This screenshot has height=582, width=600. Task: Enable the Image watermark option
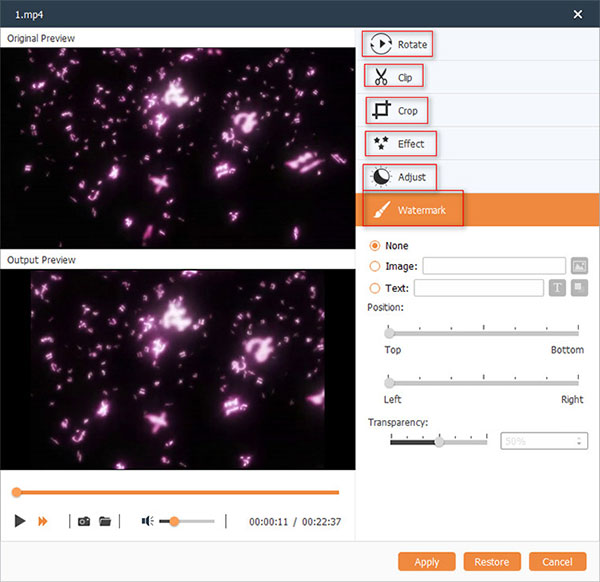click(x=375, y=266)
